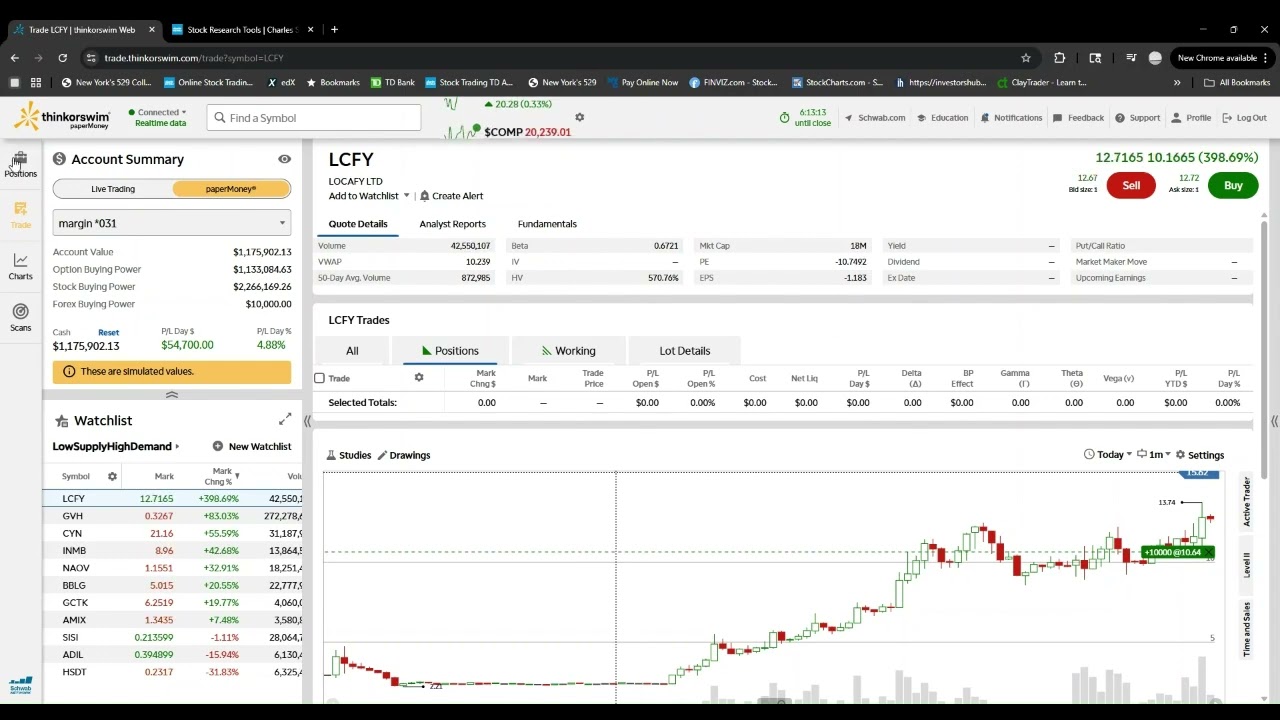Click New Chrome available button
Screen dimensions: 1280x720
pyautogui.click(x=1222, y=58)
